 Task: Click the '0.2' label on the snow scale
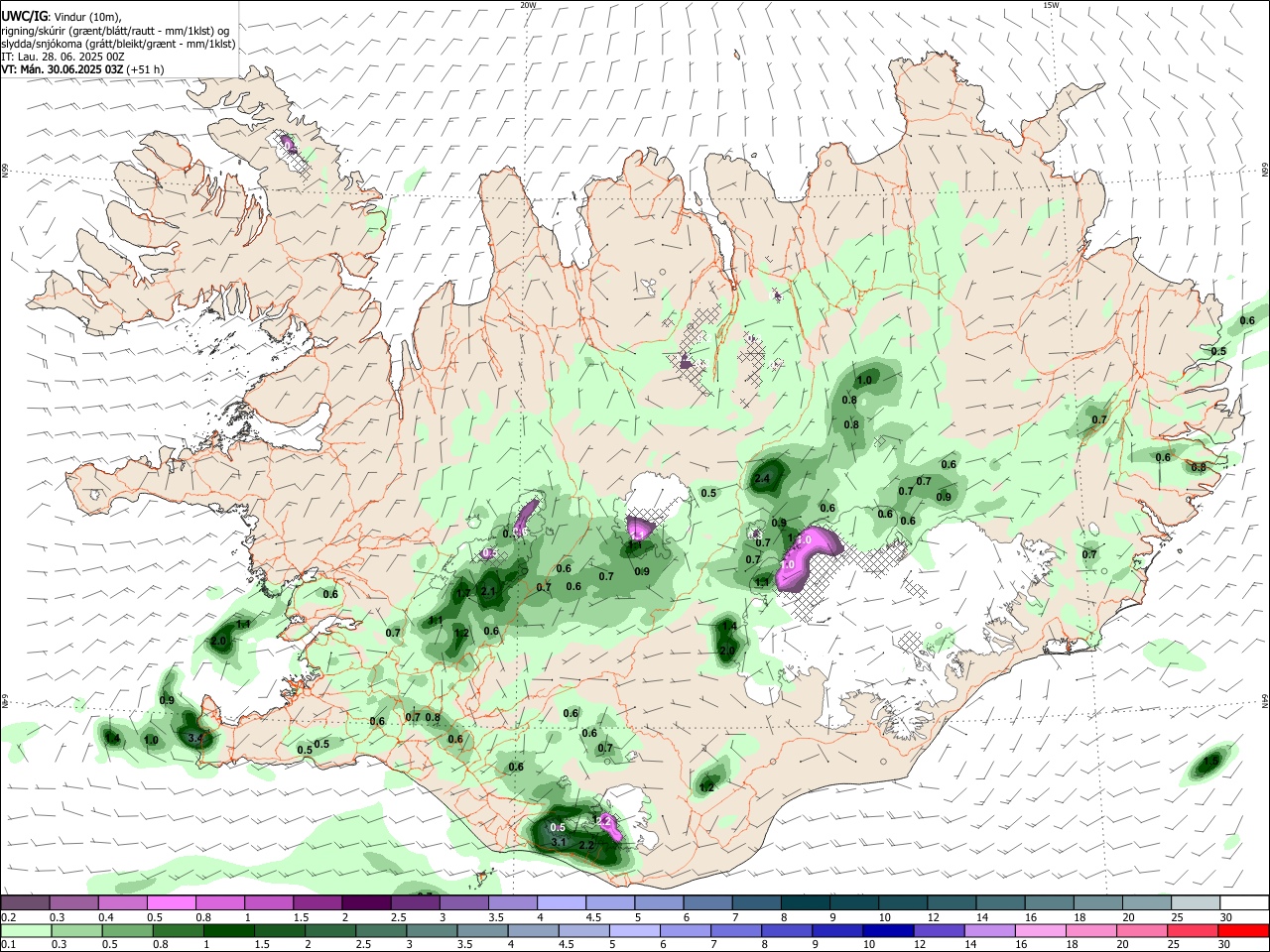click(x=8, y=917)
